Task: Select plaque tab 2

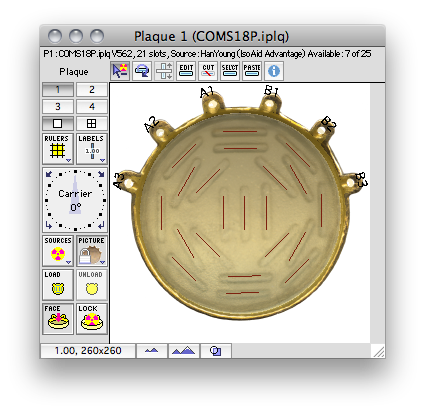Action: (92, 90)
